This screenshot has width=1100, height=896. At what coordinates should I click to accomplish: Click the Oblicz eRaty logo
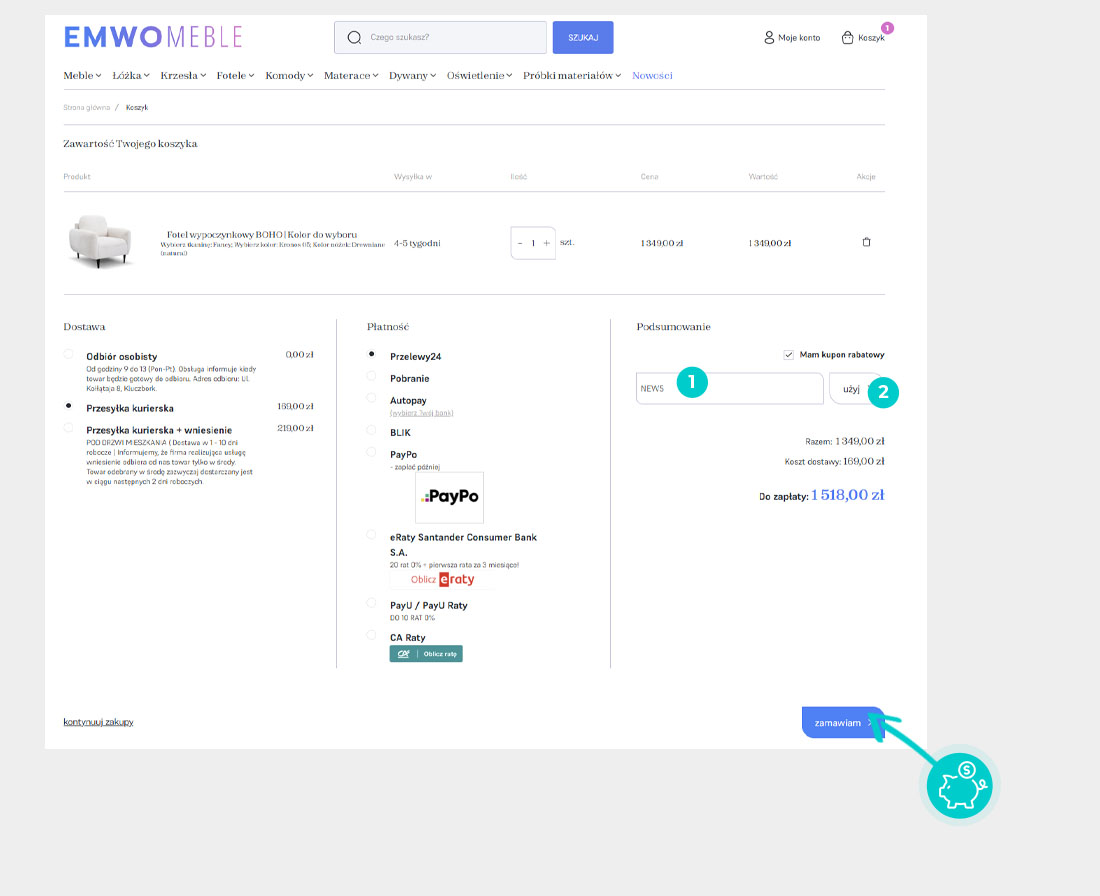pos(443,580)
